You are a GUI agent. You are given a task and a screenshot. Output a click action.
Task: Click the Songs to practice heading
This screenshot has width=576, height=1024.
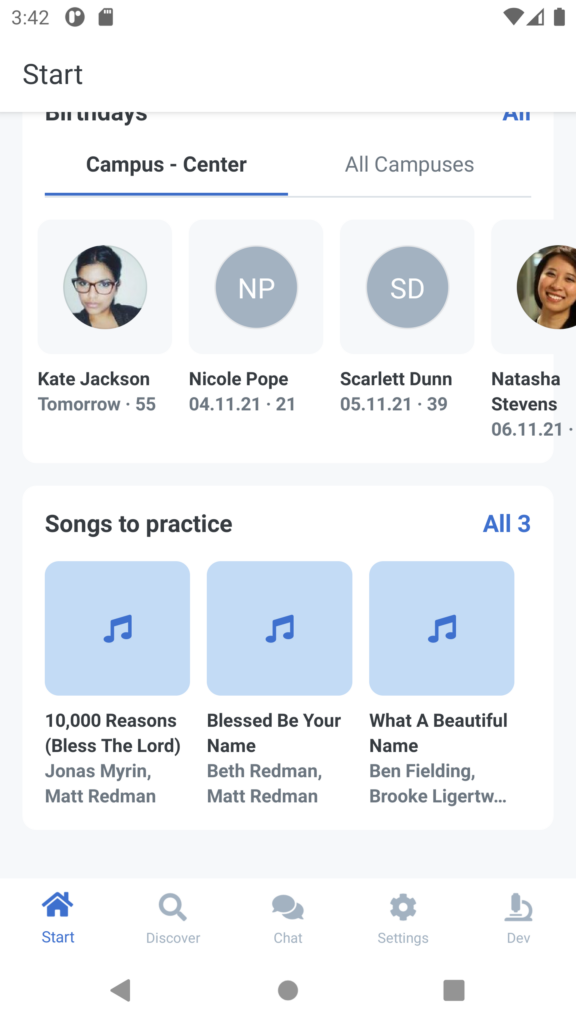(138, 524)
